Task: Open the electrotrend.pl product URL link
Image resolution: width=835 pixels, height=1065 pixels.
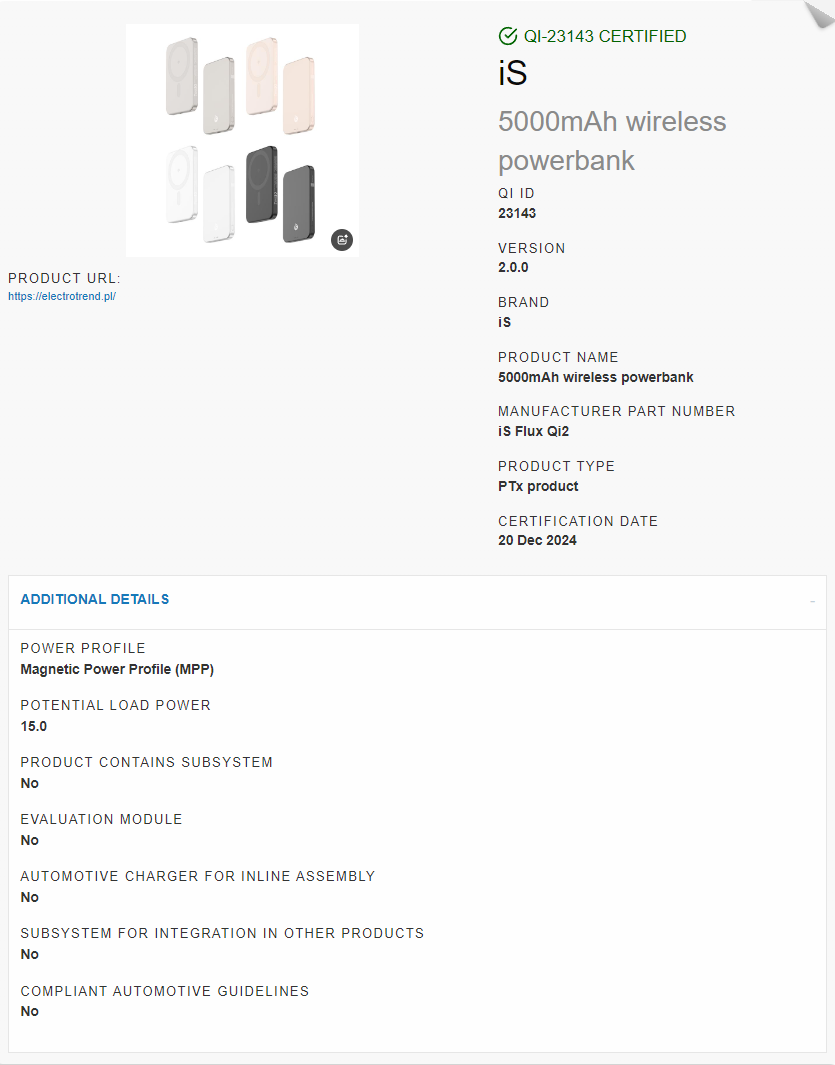Action: (62, 296)
